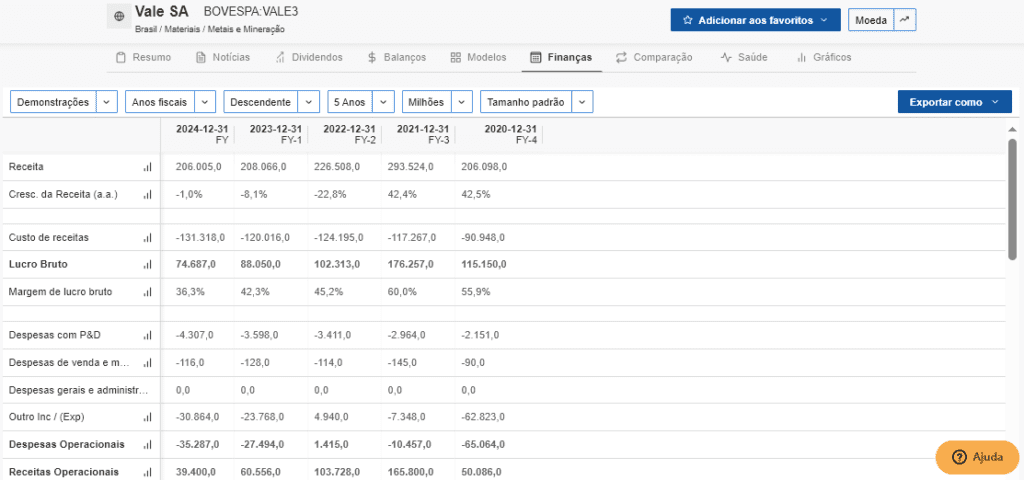The width and height of the screenshot is (1024, 480).
Task: Open chart icon for Despesas de venda row
Action: (x=147, y=362)
